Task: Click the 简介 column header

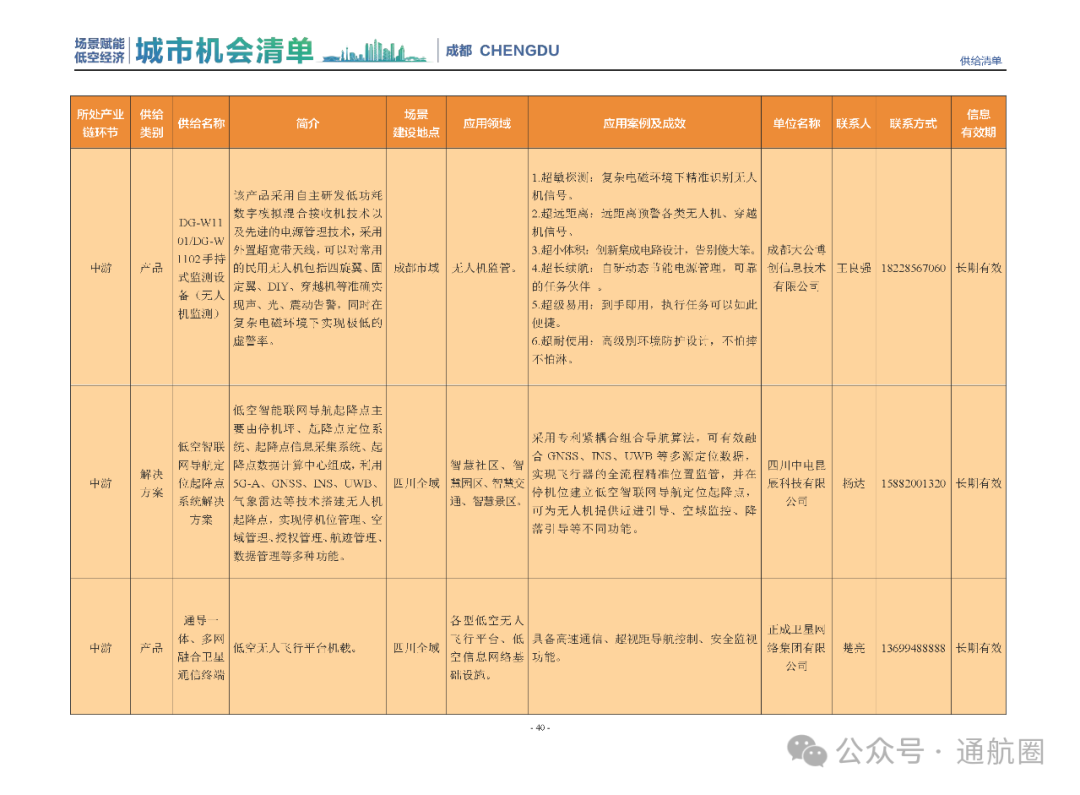Action: 308,123
